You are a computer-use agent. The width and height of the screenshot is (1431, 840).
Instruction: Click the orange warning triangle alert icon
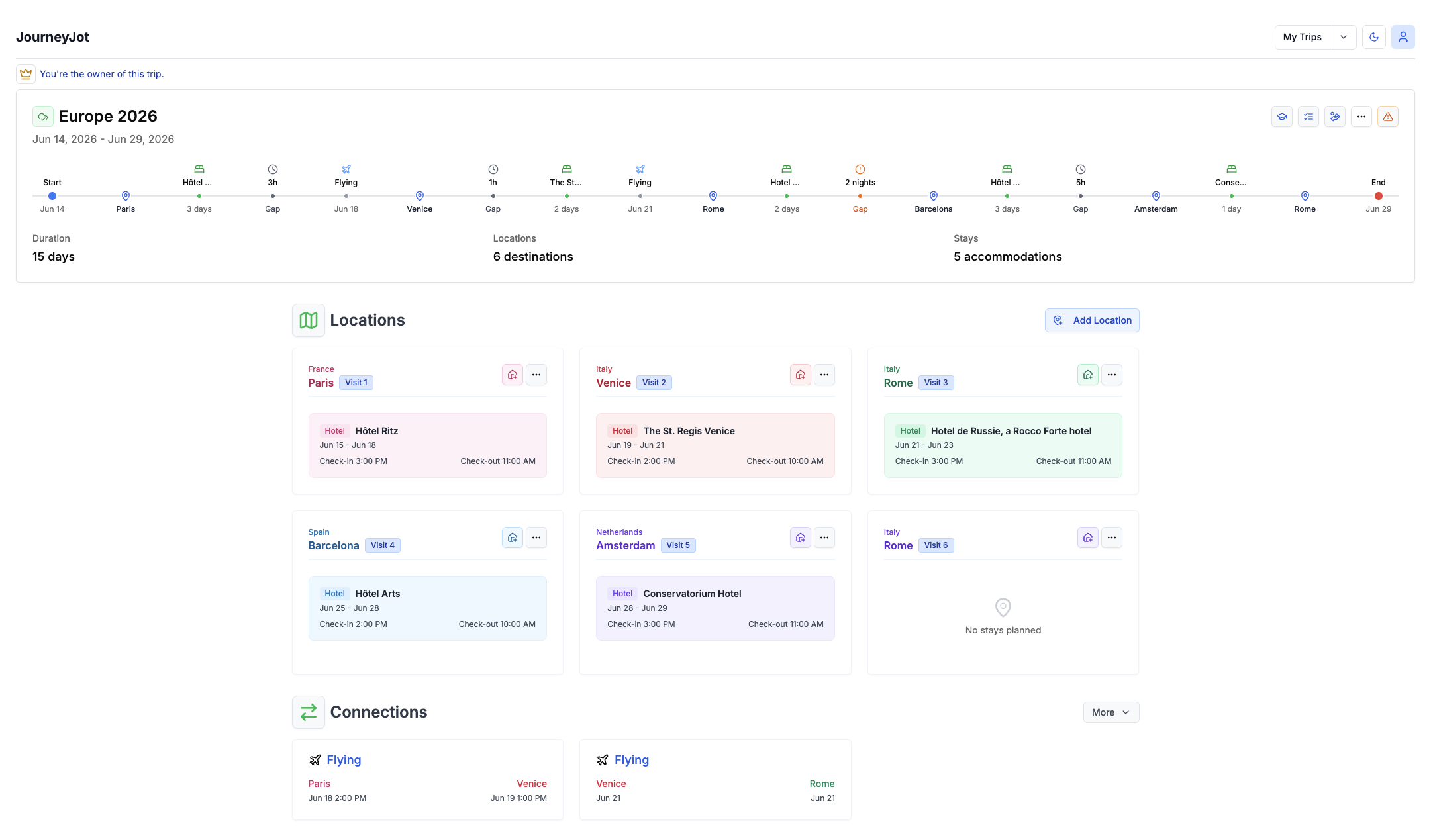(1389, 117)
